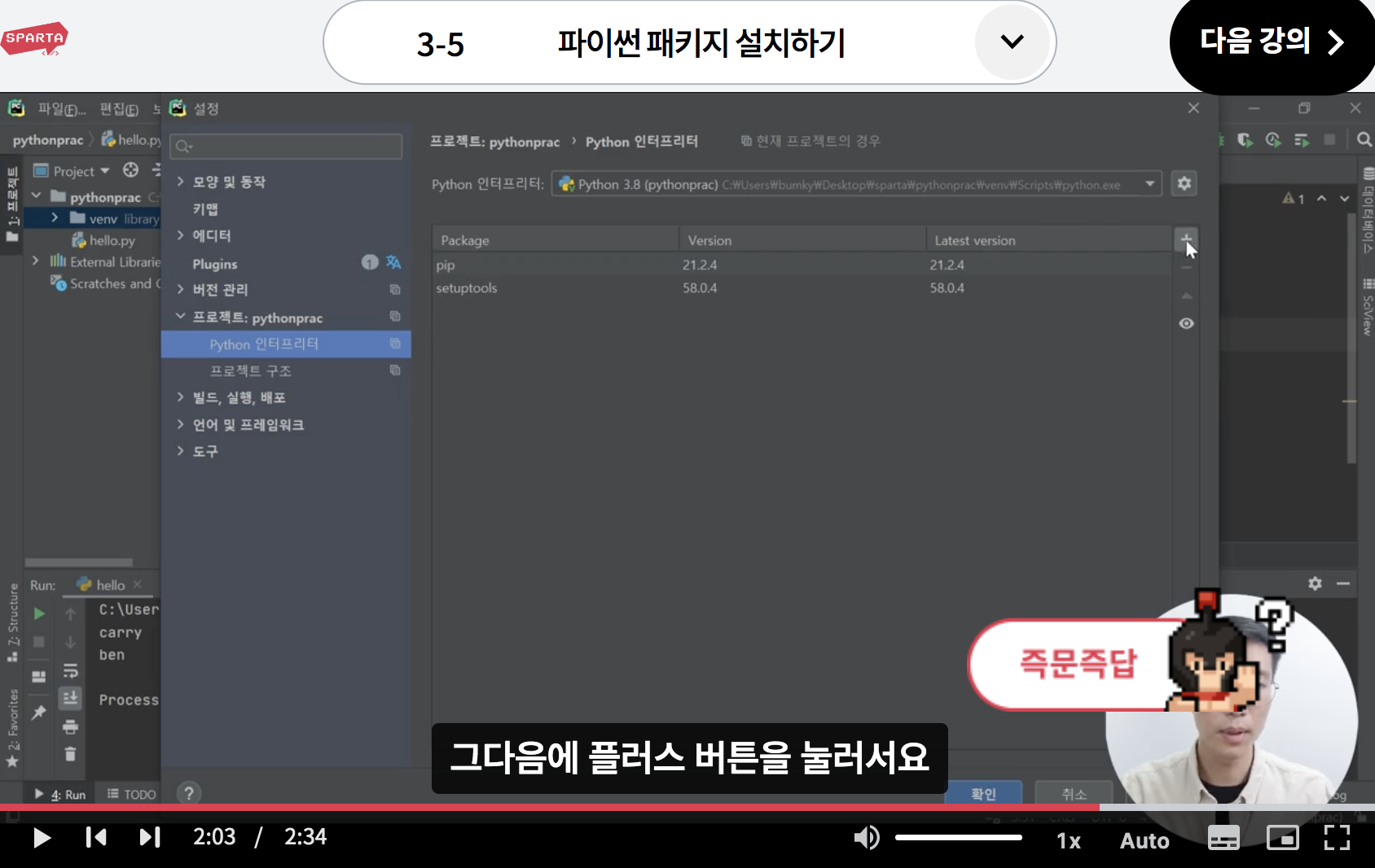Viewport: 1375px width, 868px height.
Task: Skip to next video
Action: 150,837
